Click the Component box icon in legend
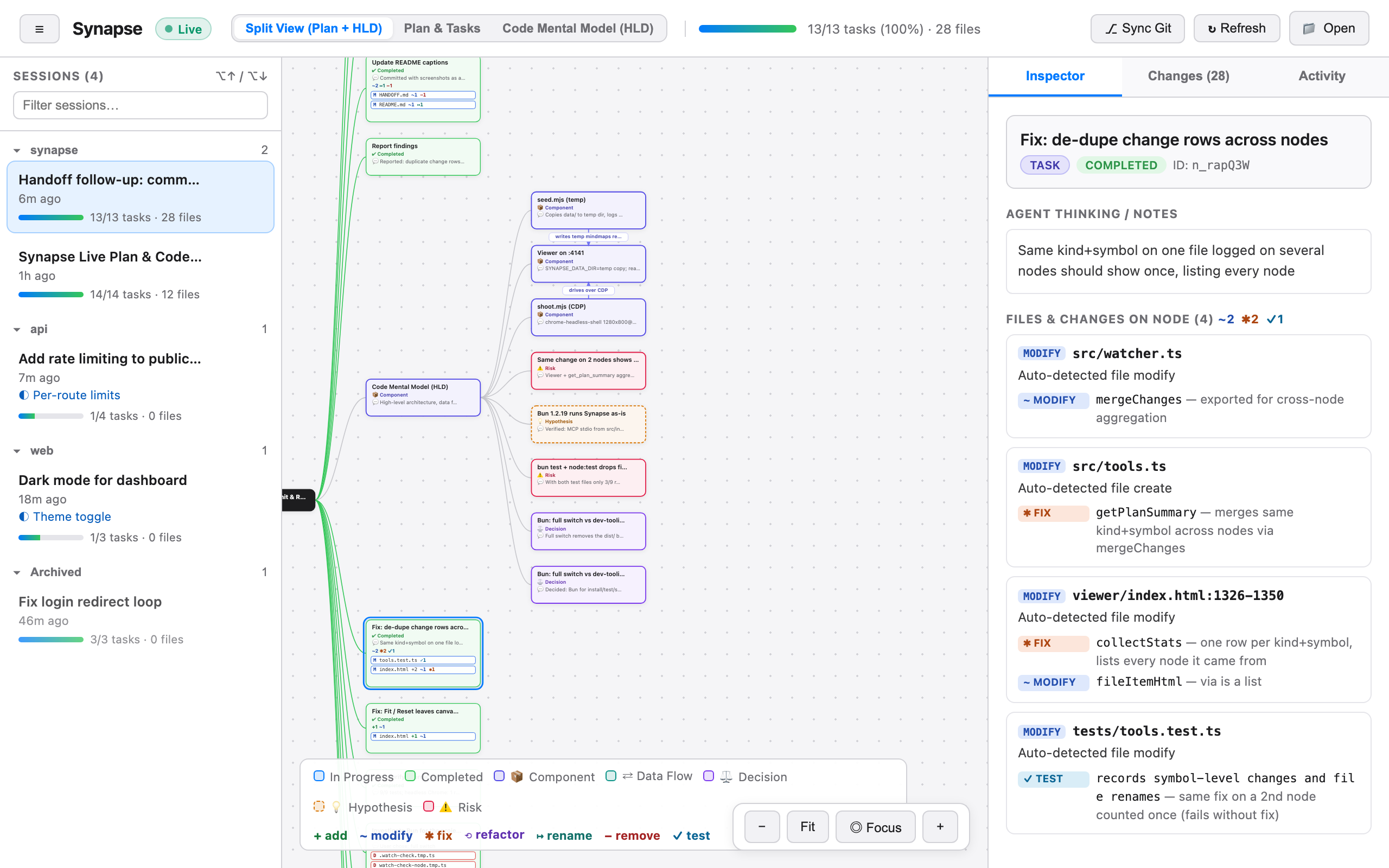The width and height of the screenshot is (1389, 868). click(517, 776)
